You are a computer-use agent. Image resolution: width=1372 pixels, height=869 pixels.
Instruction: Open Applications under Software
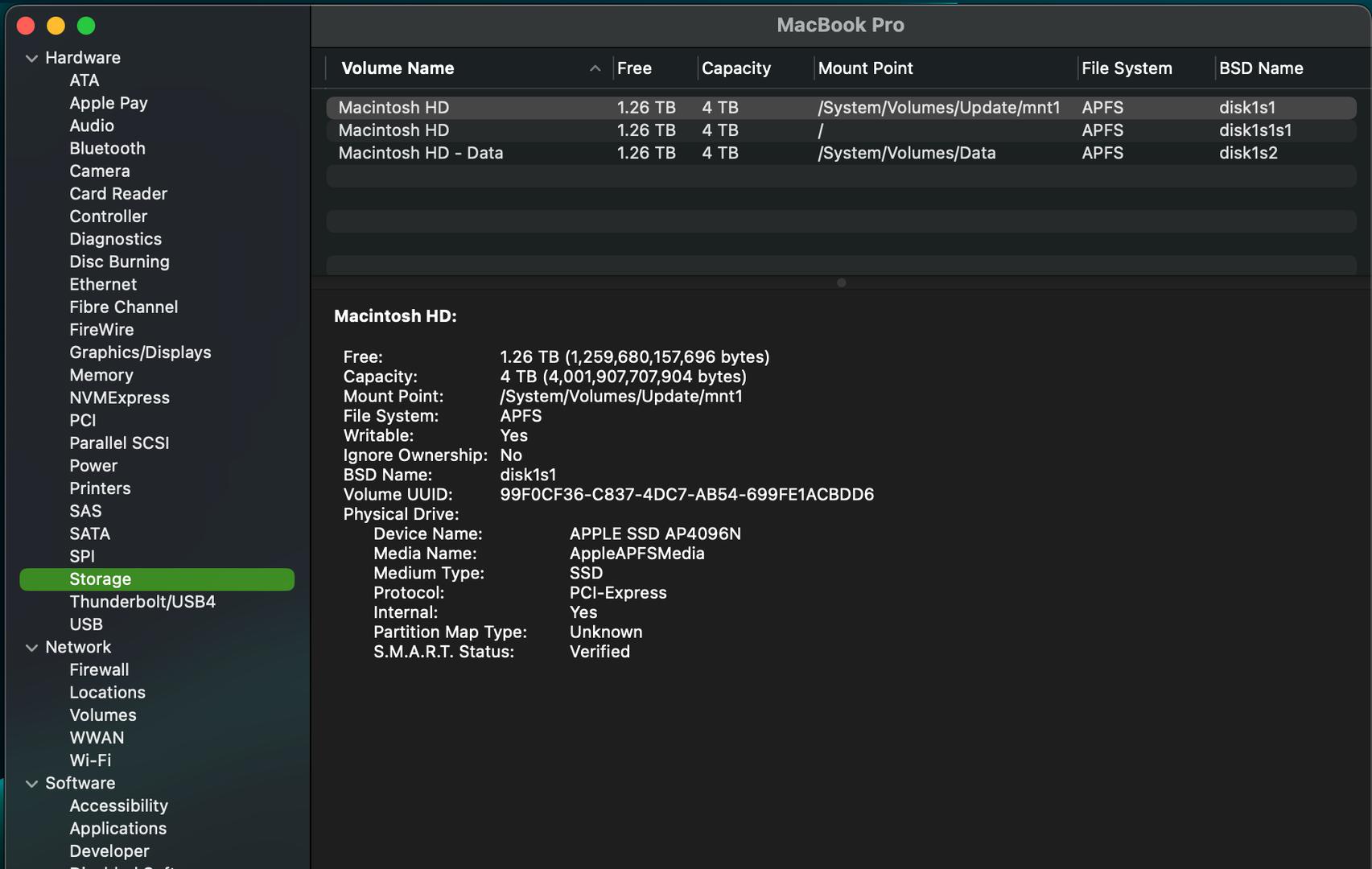[117, 828]
